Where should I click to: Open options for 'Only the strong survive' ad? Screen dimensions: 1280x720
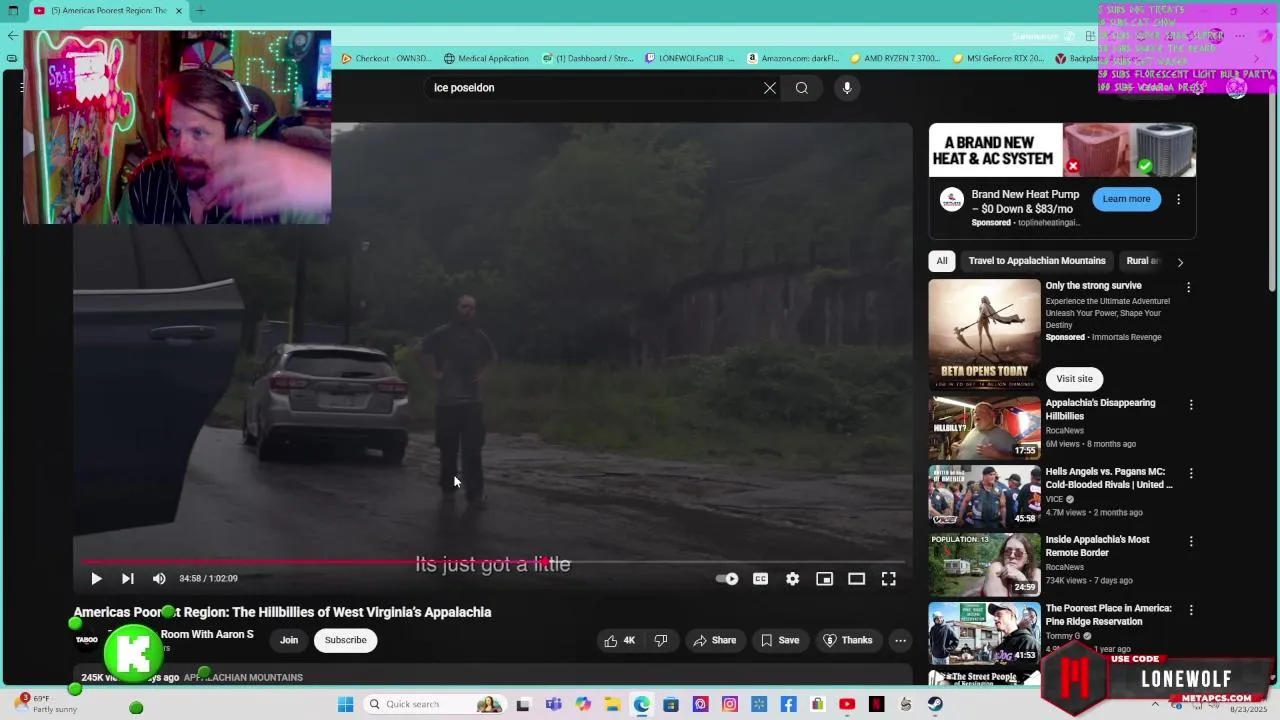pos(1188,288)
